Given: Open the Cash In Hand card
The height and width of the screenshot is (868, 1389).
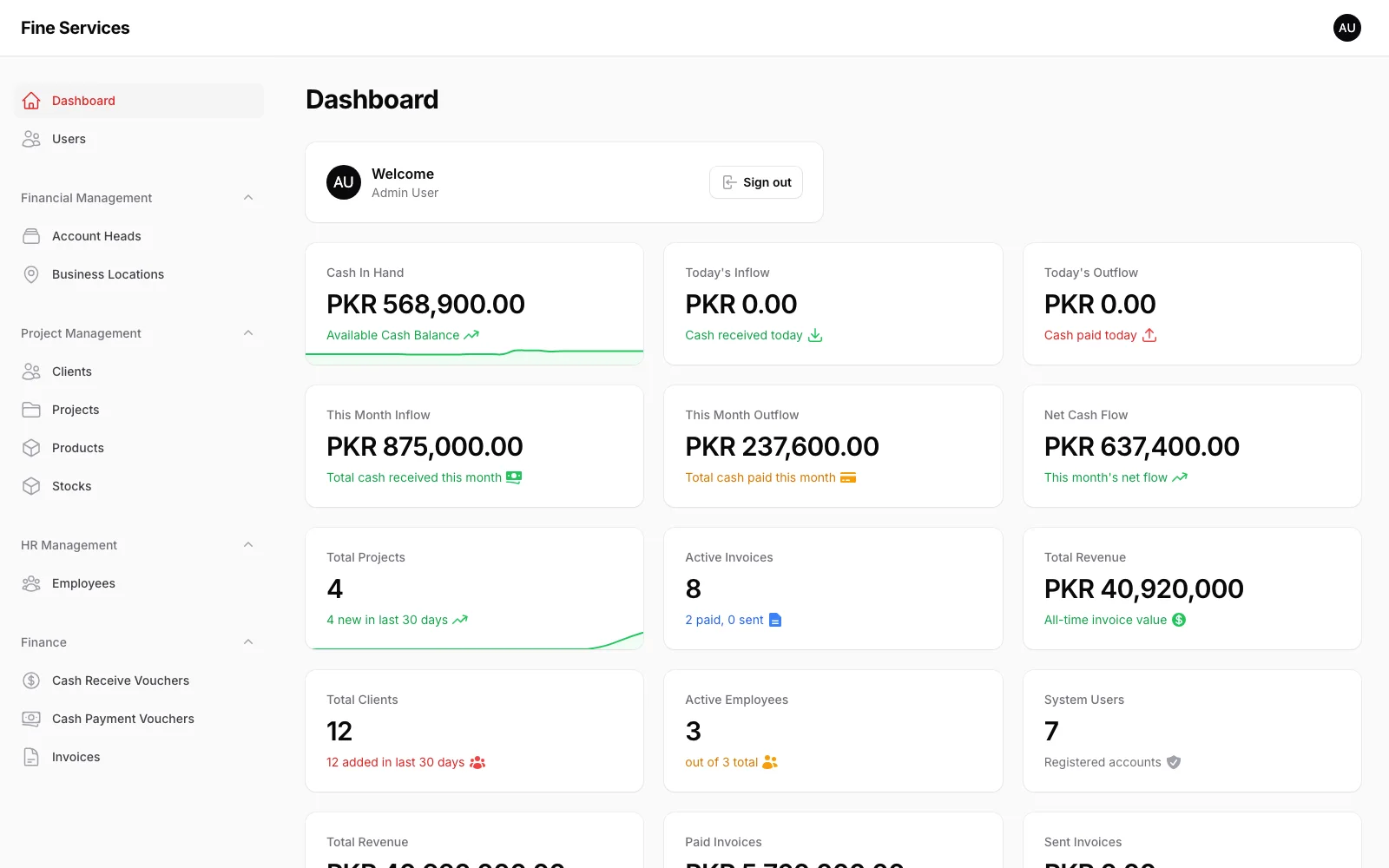Looking at the screenshot, I should [x=474, y=304].
